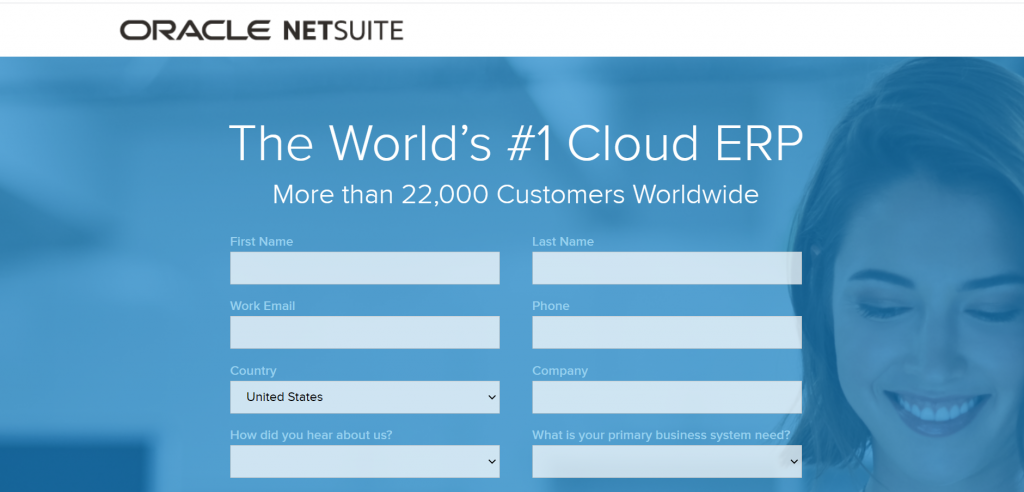1024x492 pixels.
Task: Click into the Work Email field
Action: 364,333
